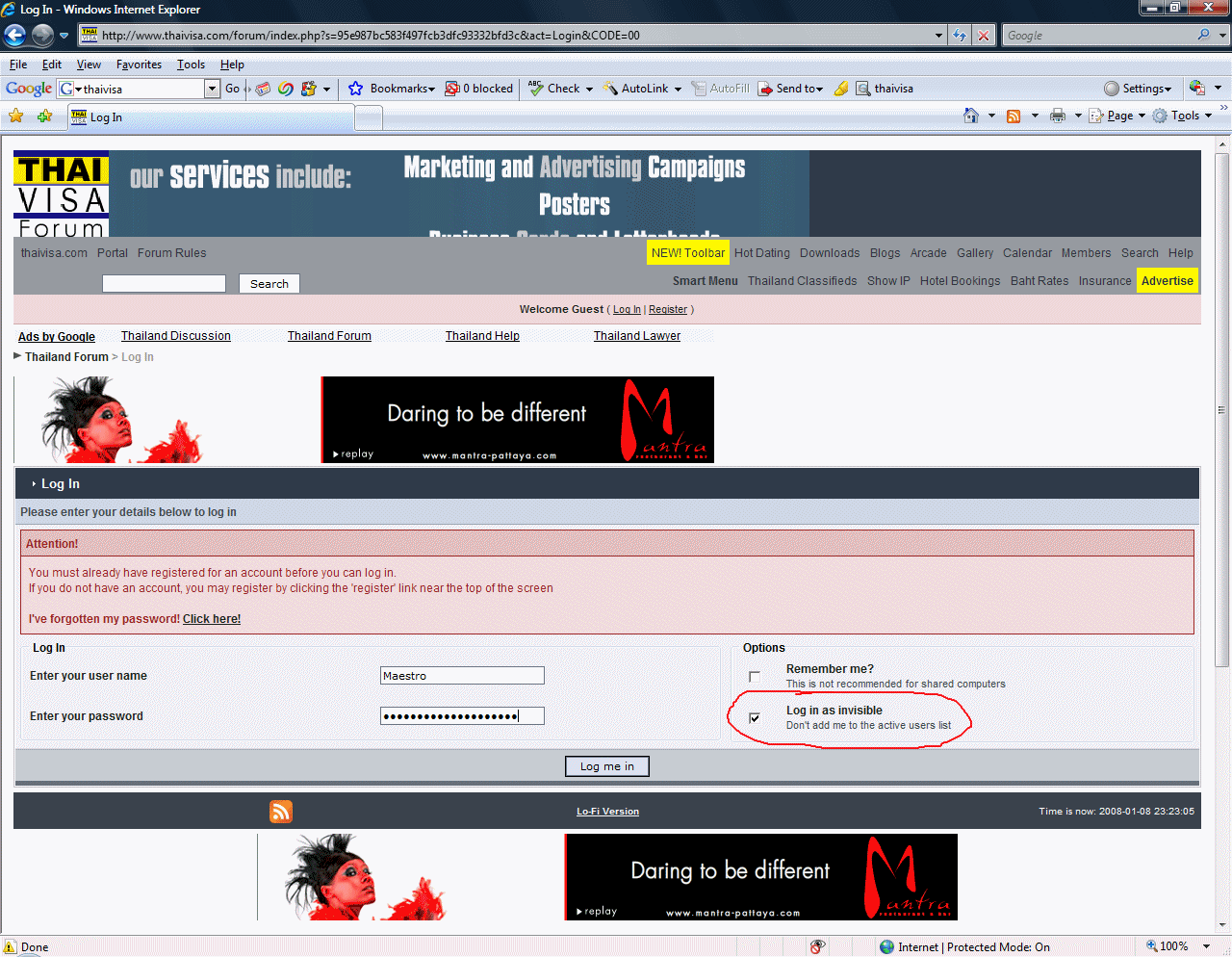This screenshot has width=1232, height=957.
Task: Open the Hotel Bookings link
Action: click(960, 281)
